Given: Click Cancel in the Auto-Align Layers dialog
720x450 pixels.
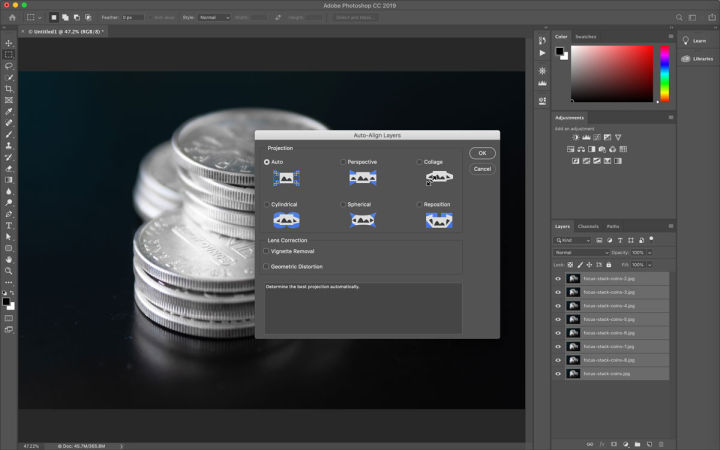Looking at the screenshot, I should 482,169.
